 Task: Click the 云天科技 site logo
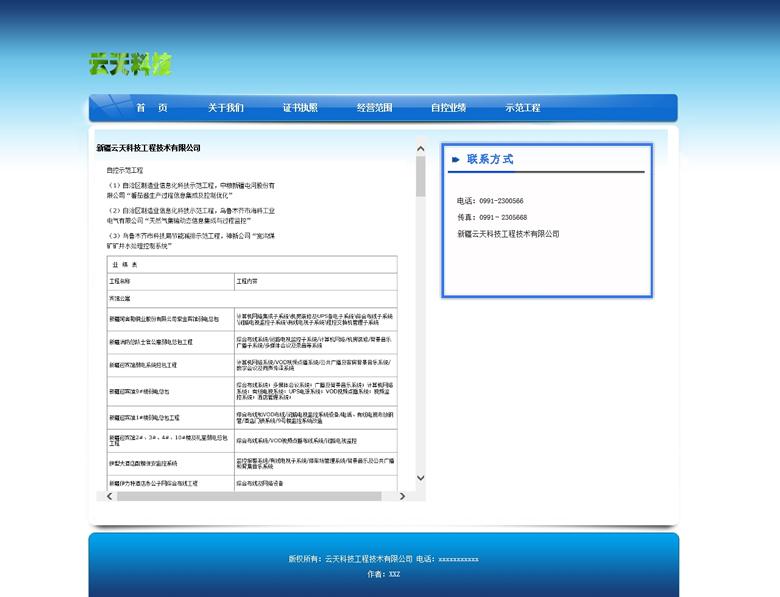coord(130,64)
